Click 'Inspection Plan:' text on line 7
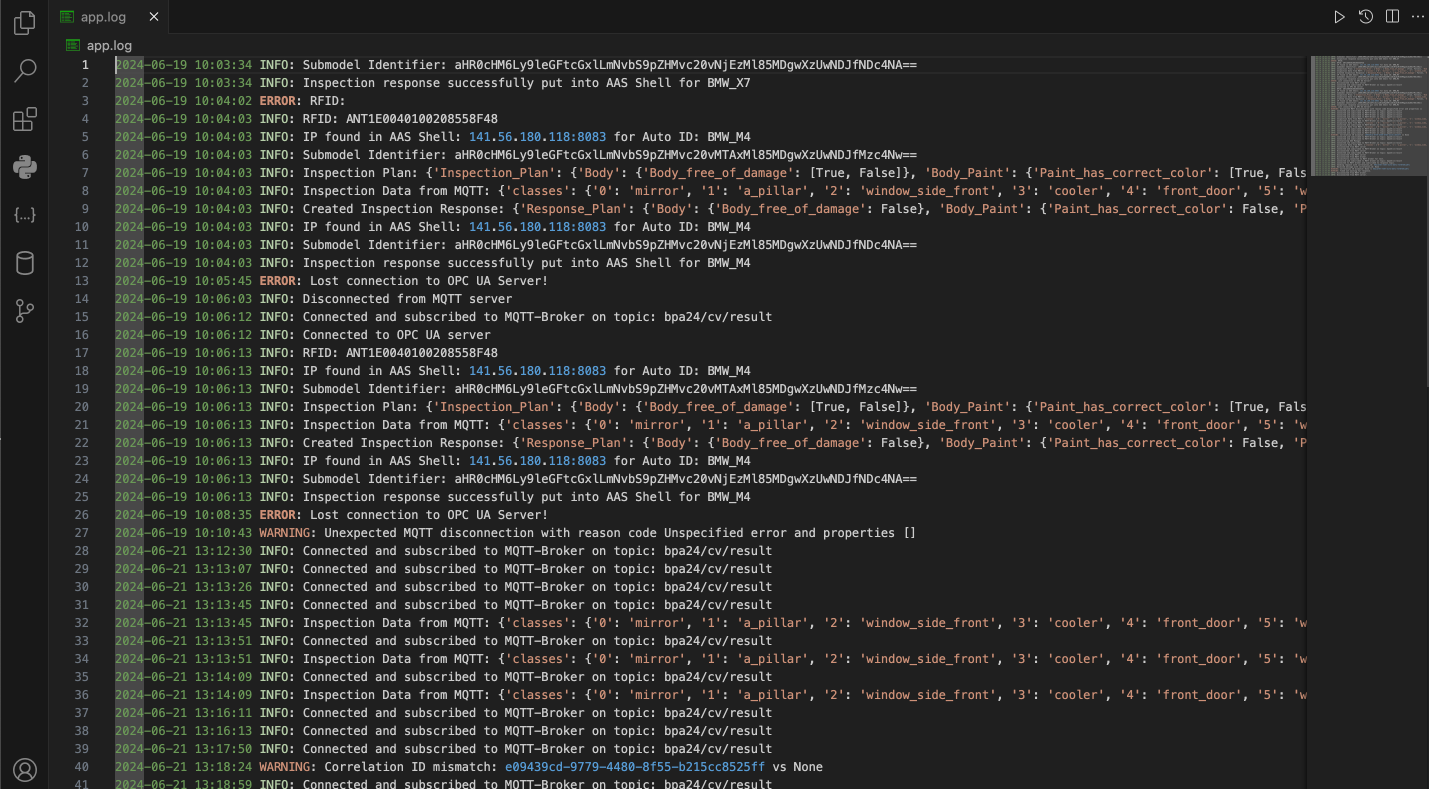Image resolution: width=1429 pixels, height=789 pixels. [360, 173]
